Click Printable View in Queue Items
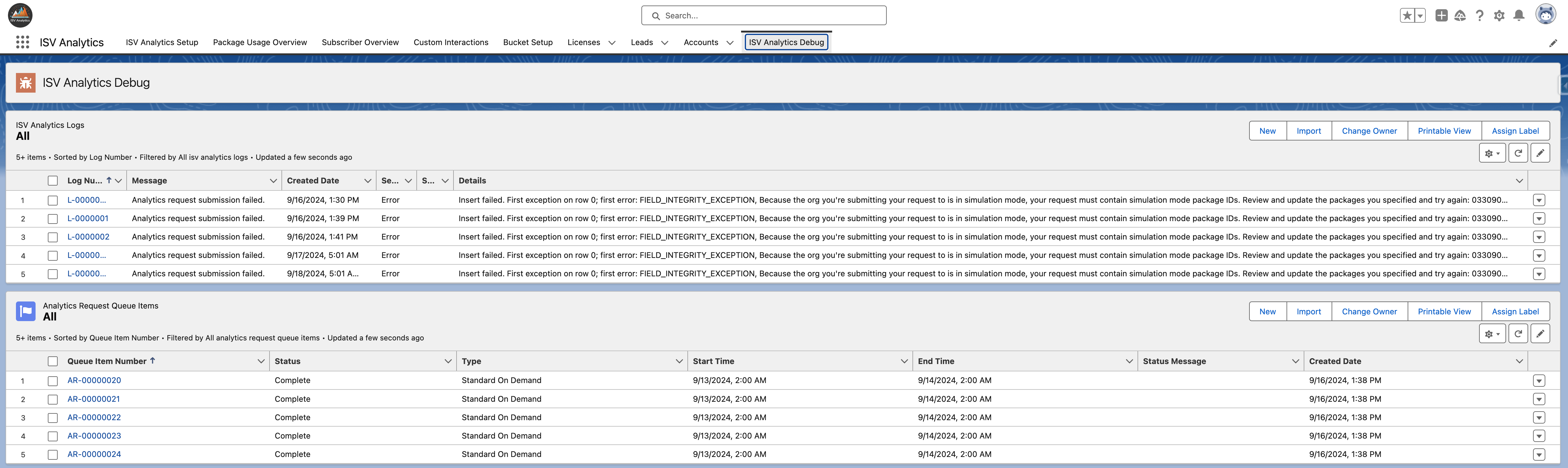Viewport: 1568px width, 468px height. pyautogui.click(x=1444, y=312)
